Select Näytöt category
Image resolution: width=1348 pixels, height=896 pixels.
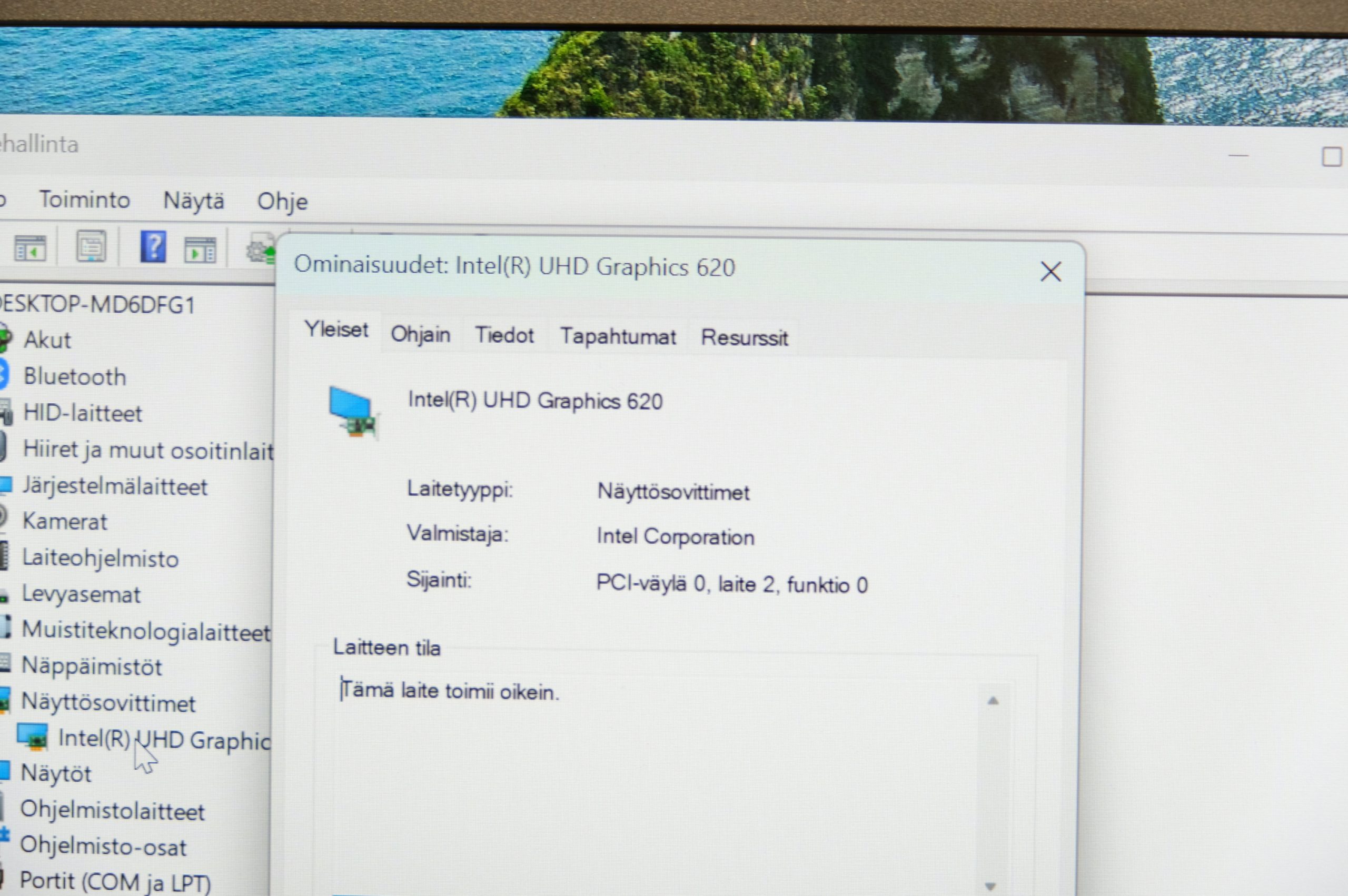tap(56, 774)
